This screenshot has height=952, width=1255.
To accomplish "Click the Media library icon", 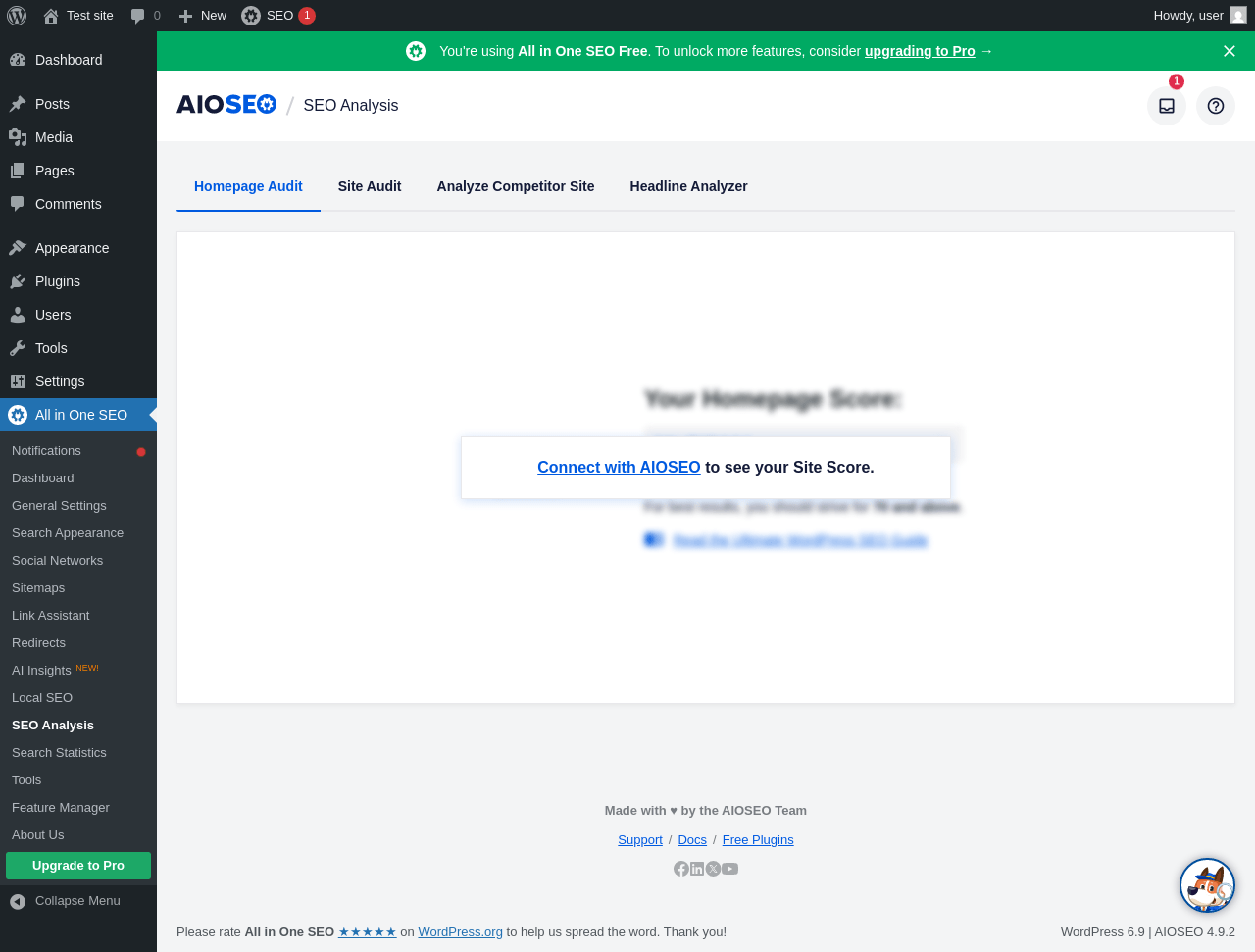I will point(18,137).
